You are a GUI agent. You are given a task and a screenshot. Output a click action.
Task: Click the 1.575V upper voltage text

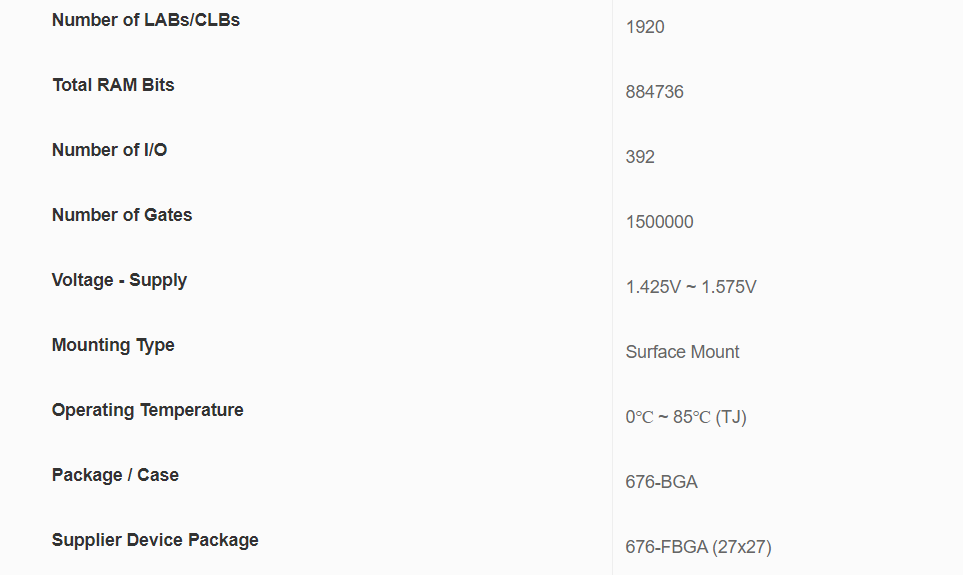pos(729,287)
